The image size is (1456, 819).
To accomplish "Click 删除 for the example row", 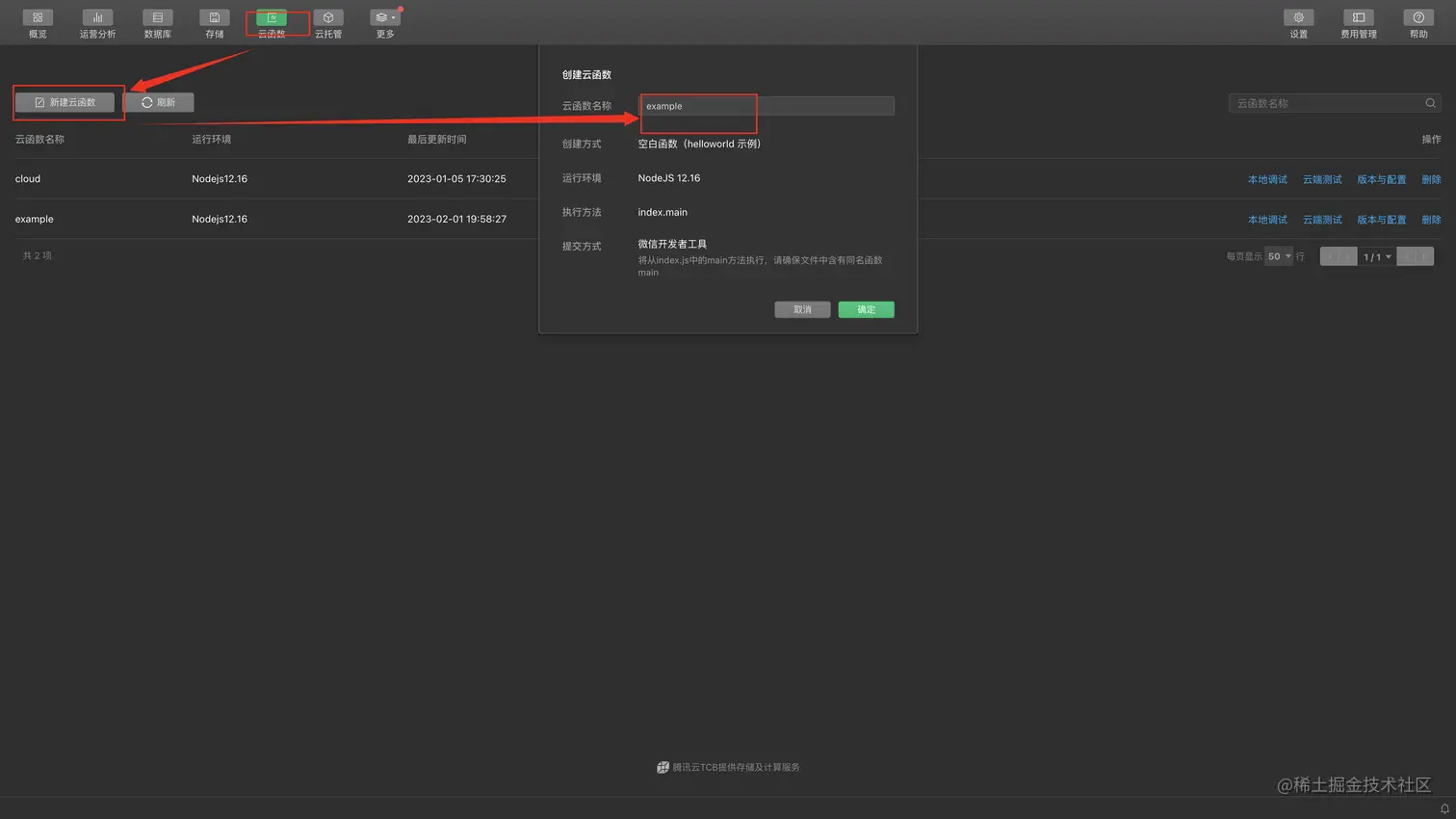I will tap(1431, 220).
